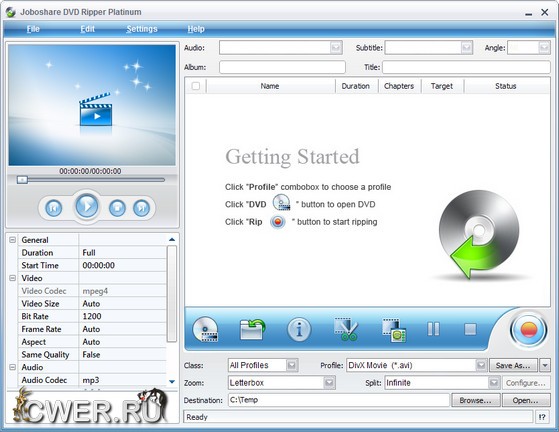Open the Settings menu
The image size is (559, 432).
point(142,29)
